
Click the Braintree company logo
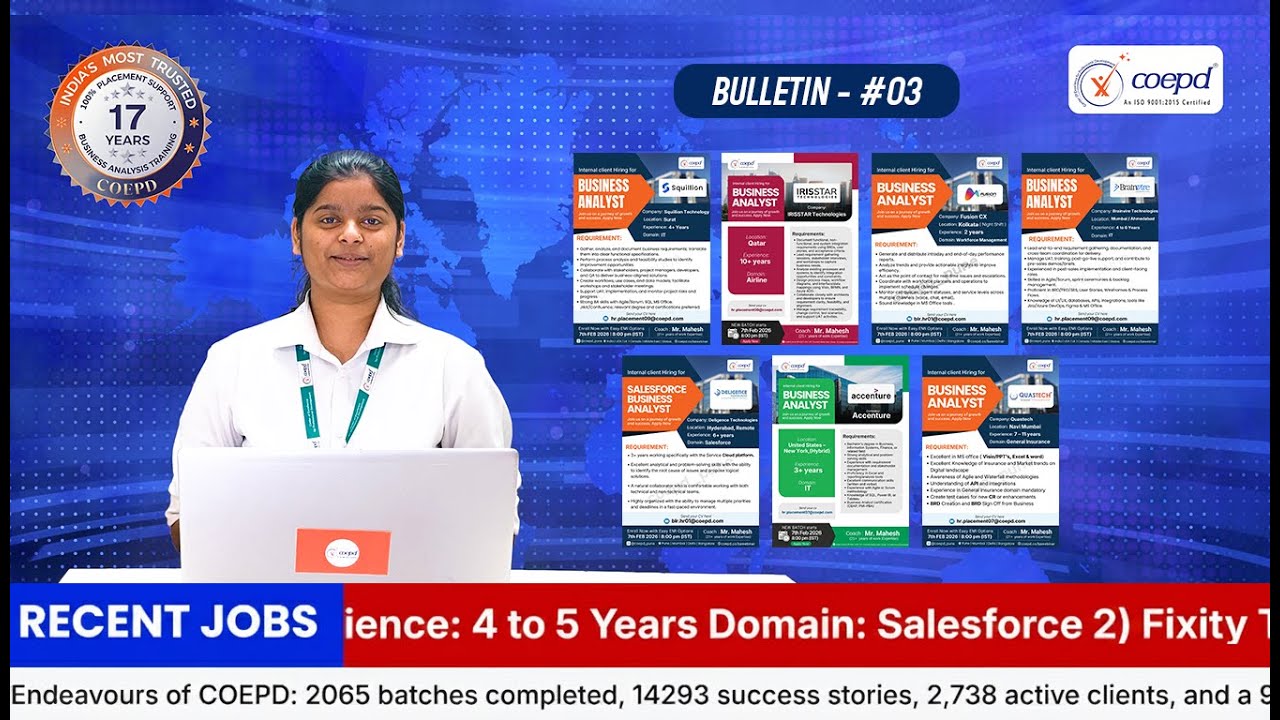click(x=1131, y=187)
